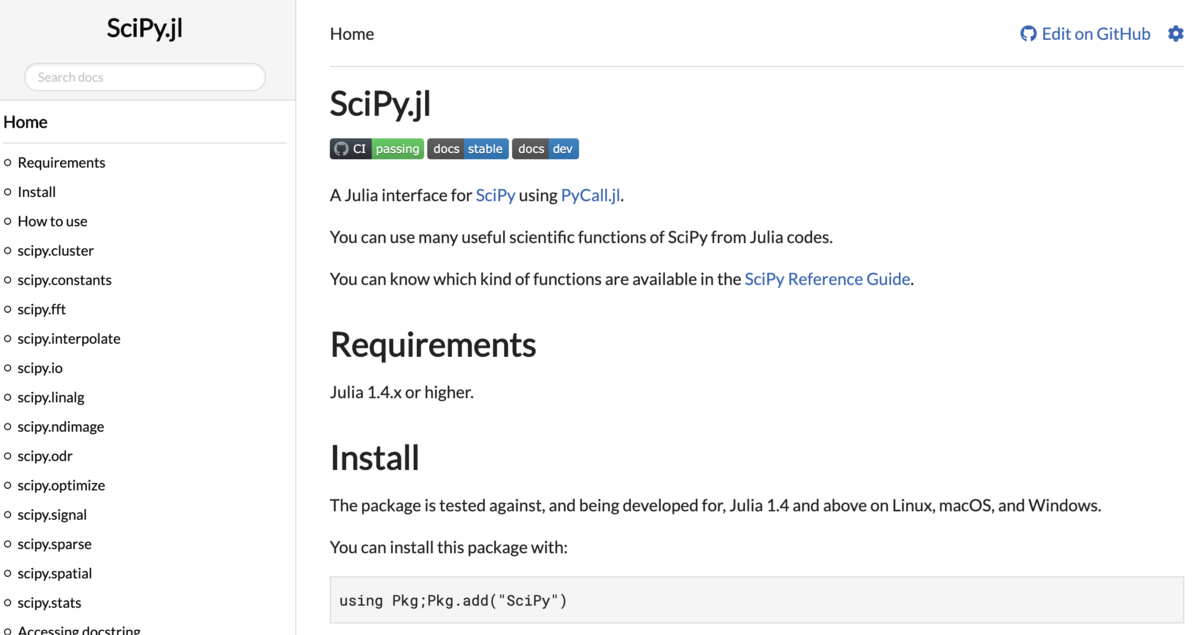Go to scipy.odr section
The image size is (1200, 635).
coord(45,455)
